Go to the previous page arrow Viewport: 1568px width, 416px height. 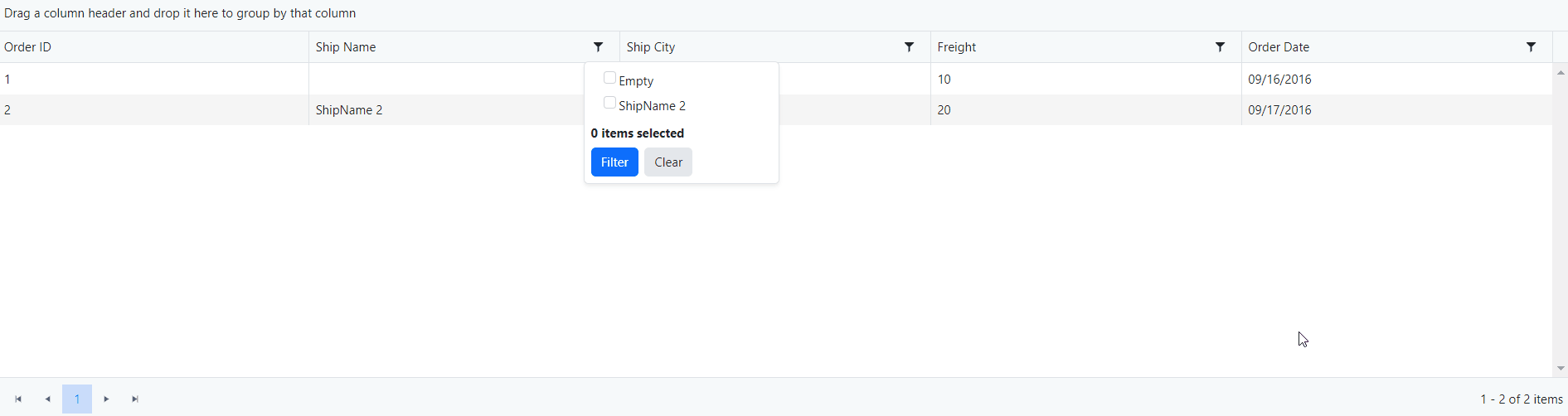point(48,399)
